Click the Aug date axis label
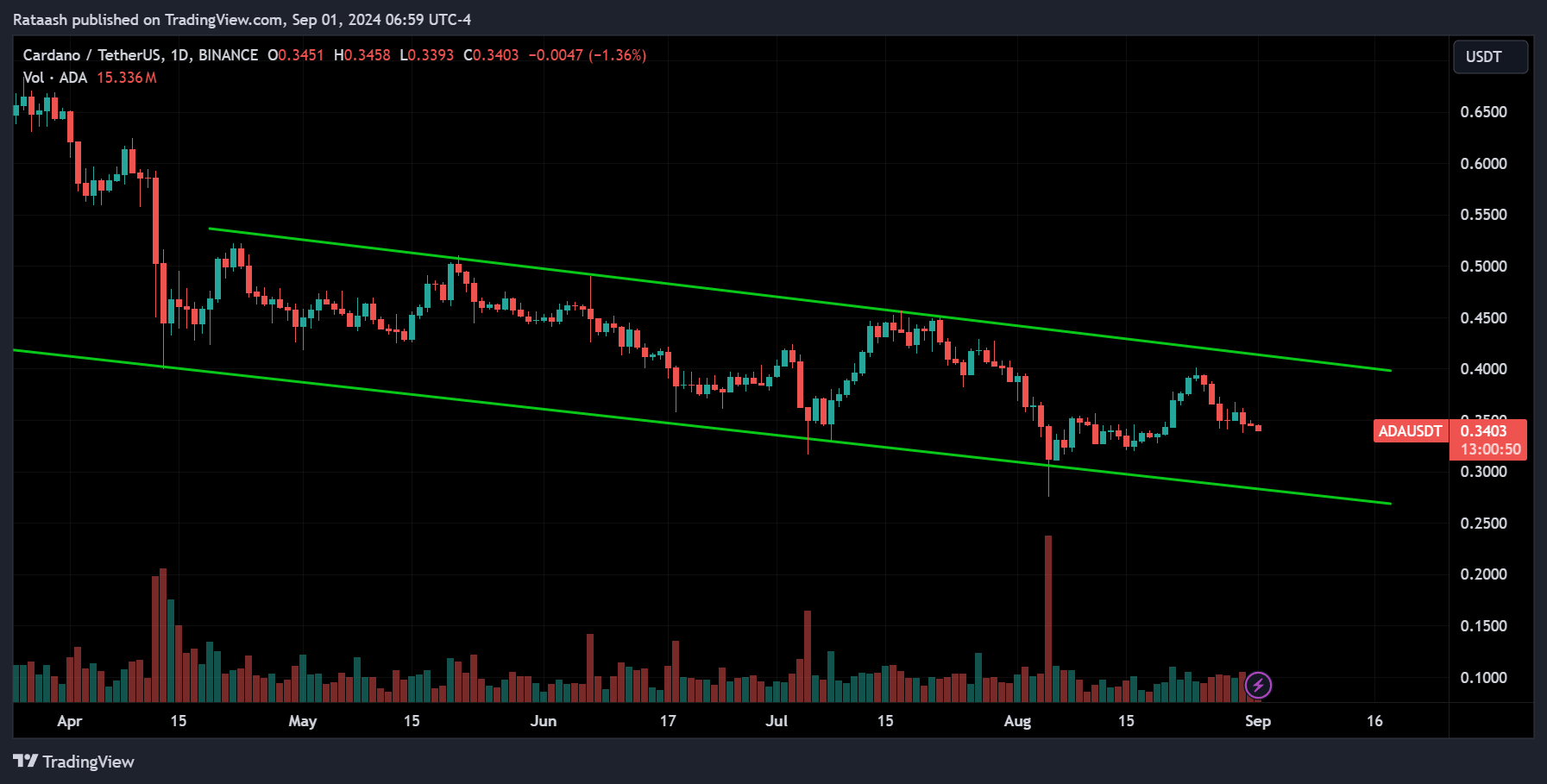The width and height of the screenshot is (1547, 784). point(1017,721)
